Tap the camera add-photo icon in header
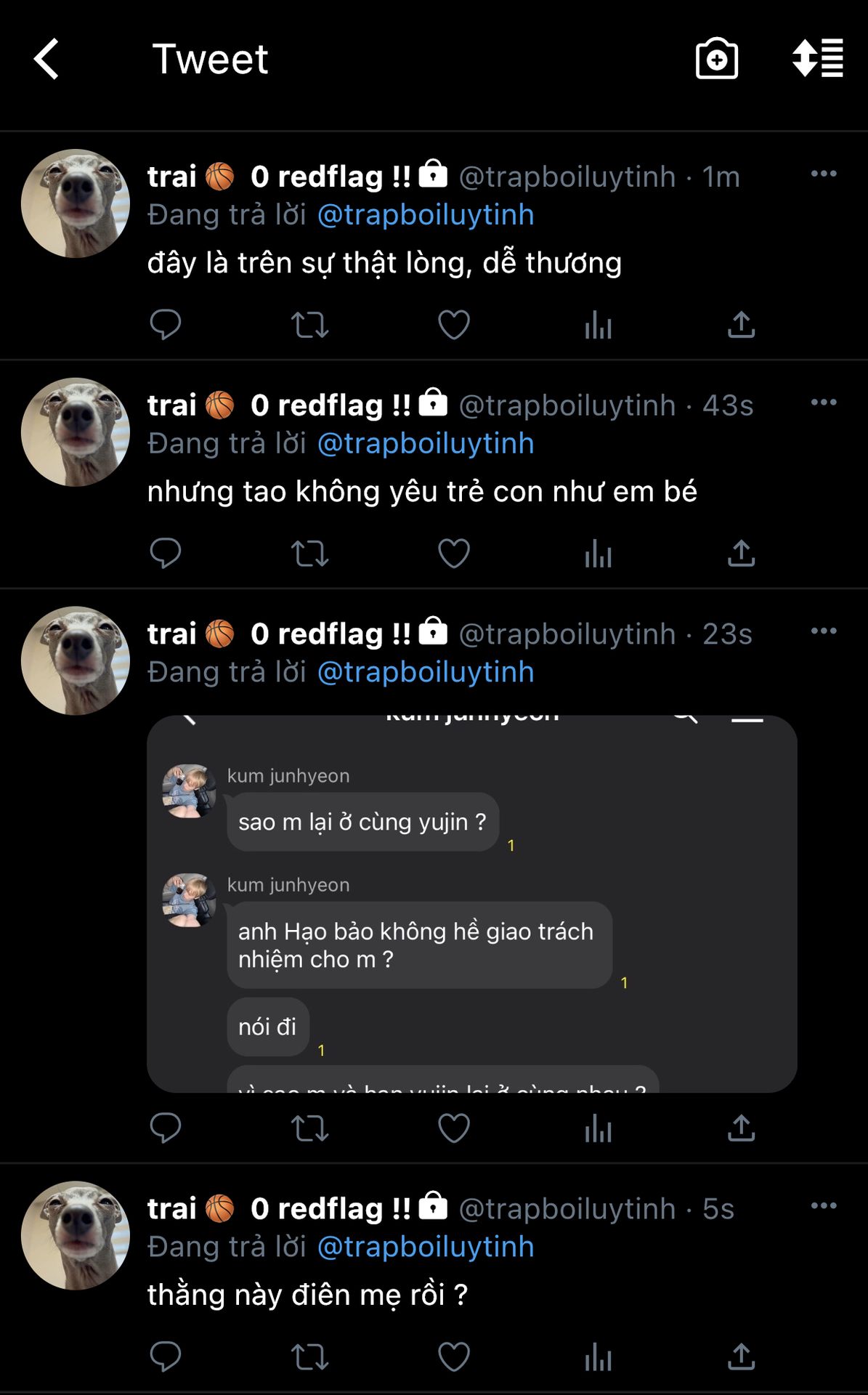 [716, 59]
